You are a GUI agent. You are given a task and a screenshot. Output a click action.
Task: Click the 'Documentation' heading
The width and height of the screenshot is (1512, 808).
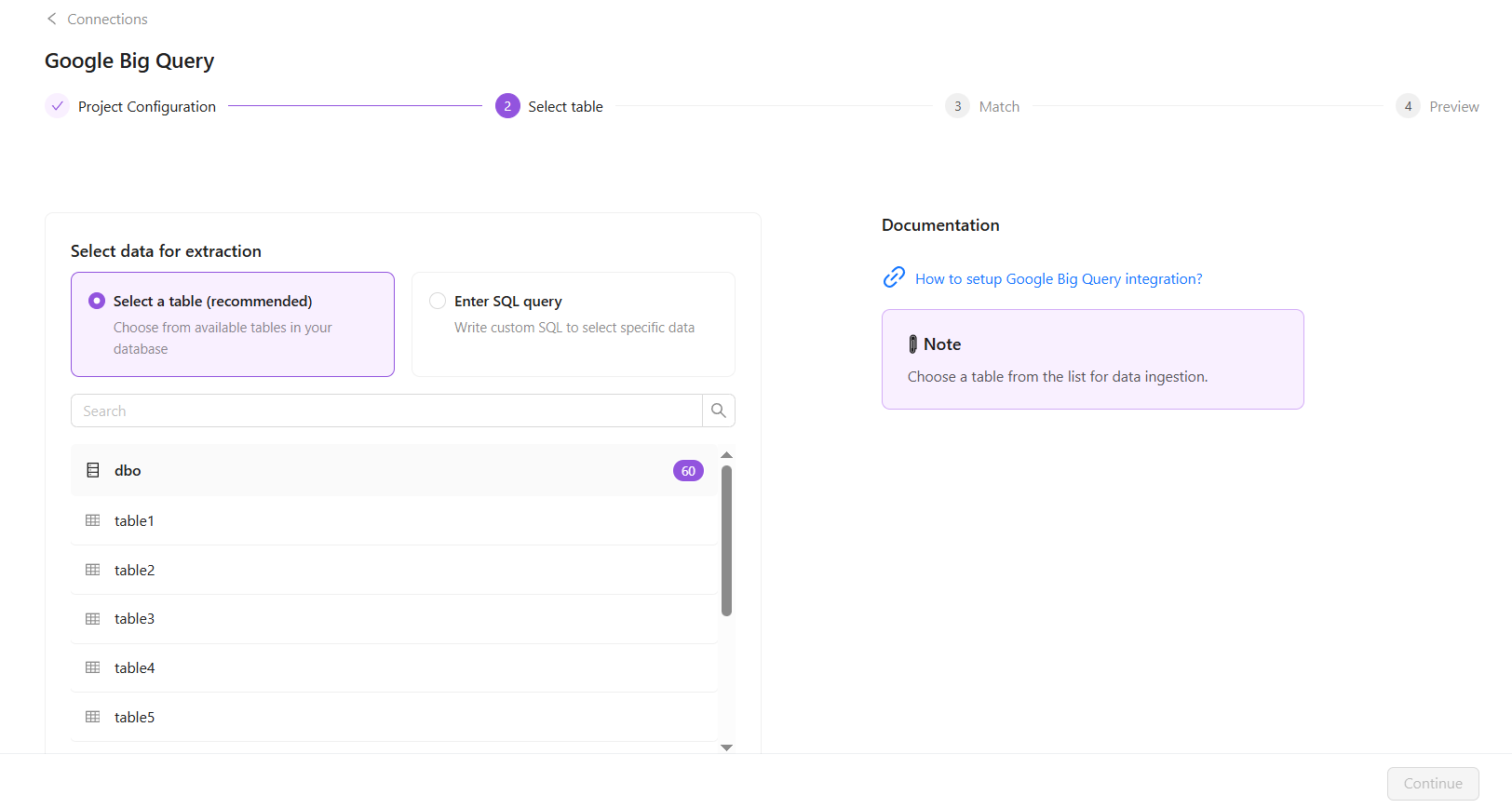click(x=940, y=225)
